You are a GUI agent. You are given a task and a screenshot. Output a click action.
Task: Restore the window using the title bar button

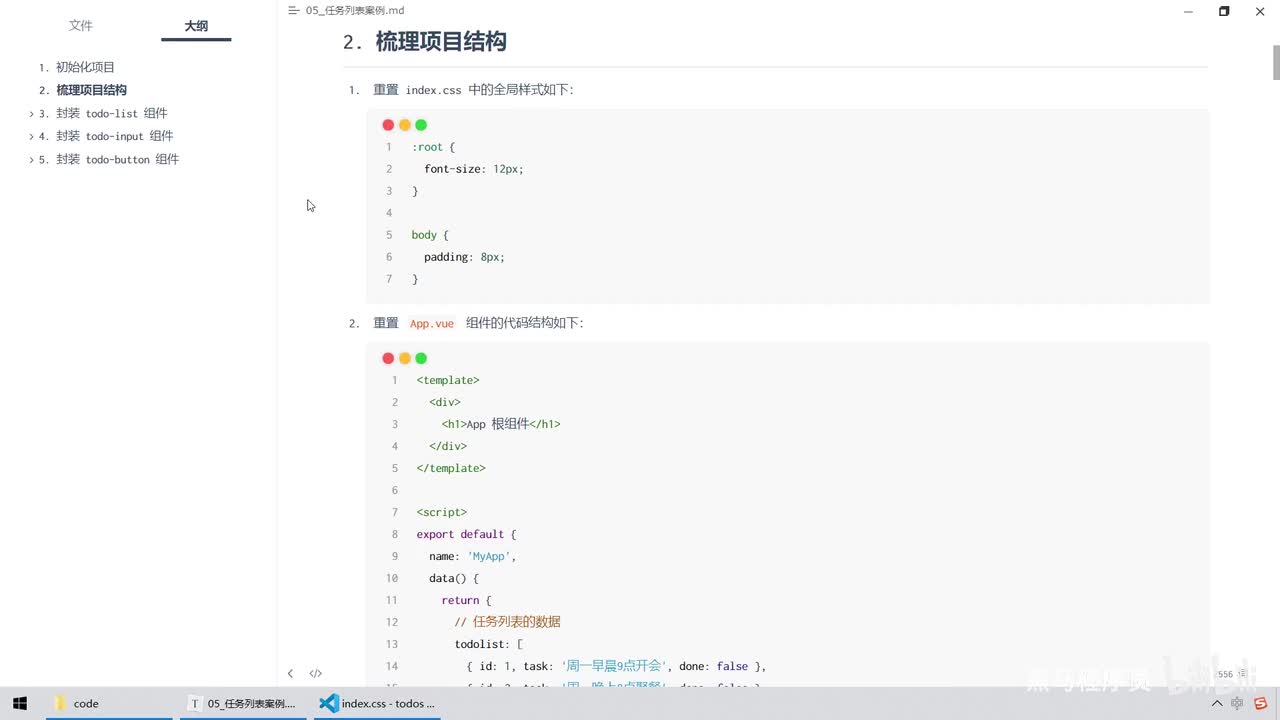coord(1224,11)
